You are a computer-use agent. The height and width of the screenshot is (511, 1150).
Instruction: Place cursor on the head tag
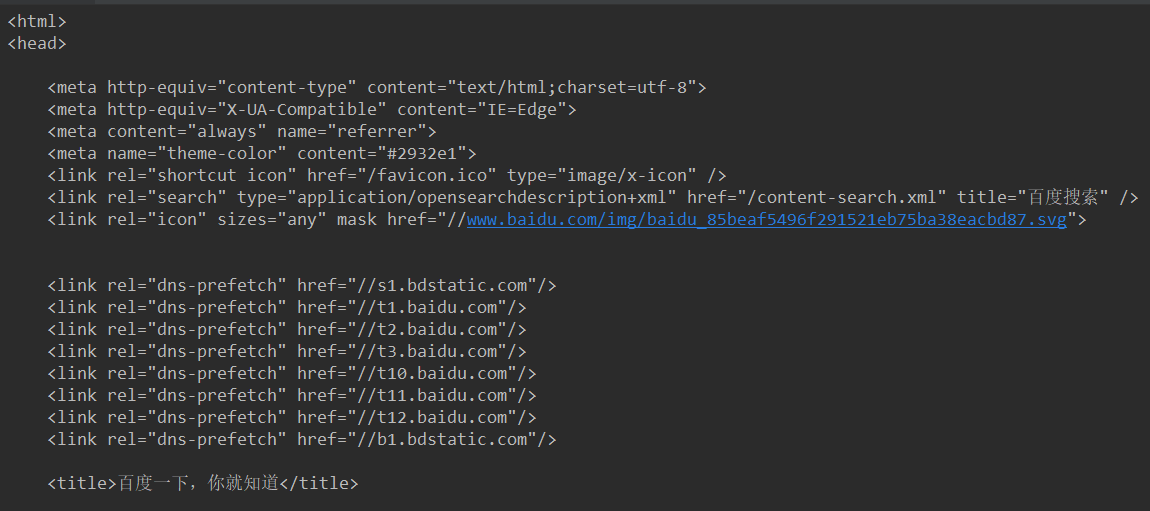[x=37, y=43]
